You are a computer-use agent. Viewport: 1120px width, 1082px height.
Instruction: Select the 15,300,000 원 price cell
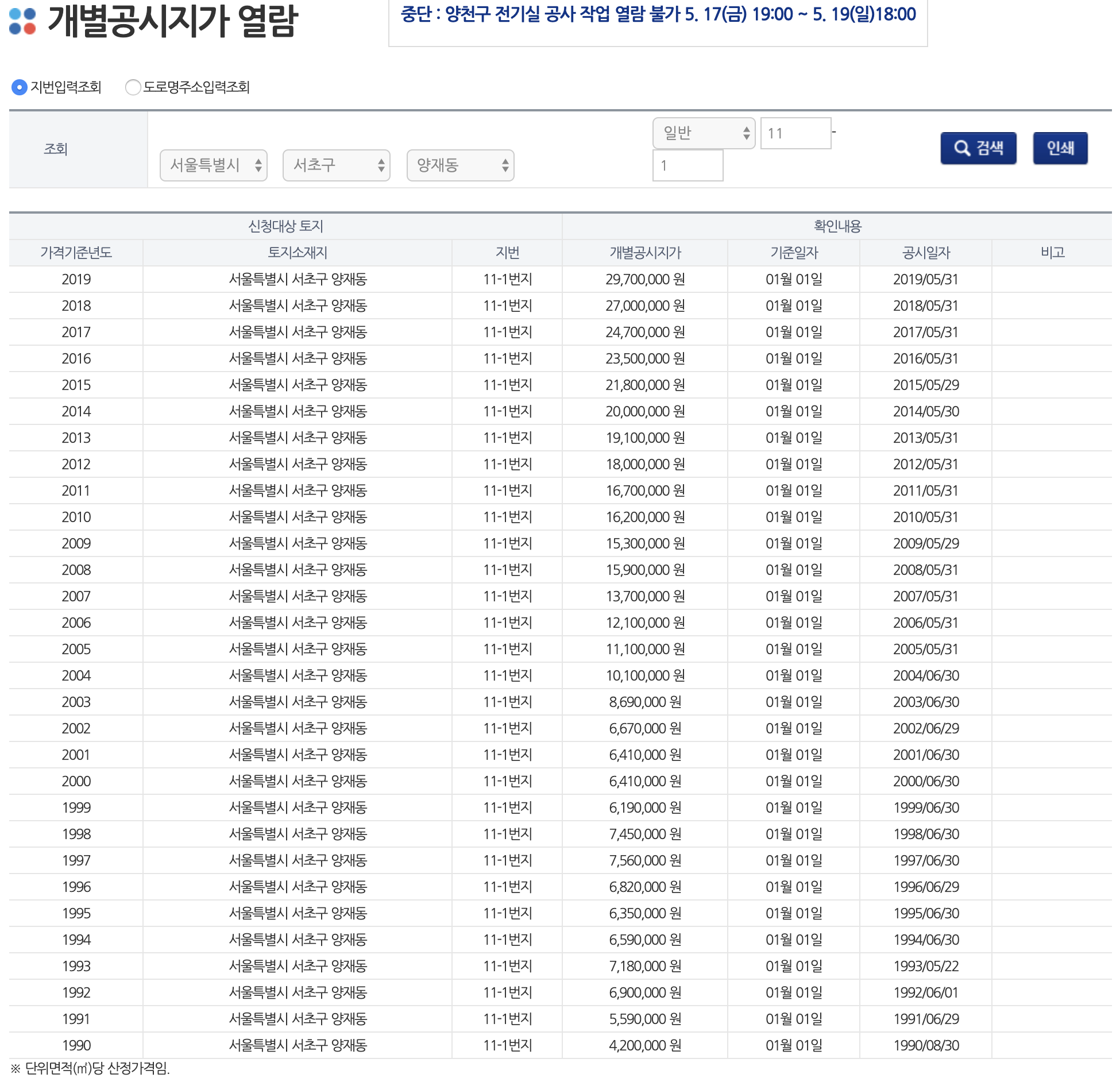coord(645,543)
